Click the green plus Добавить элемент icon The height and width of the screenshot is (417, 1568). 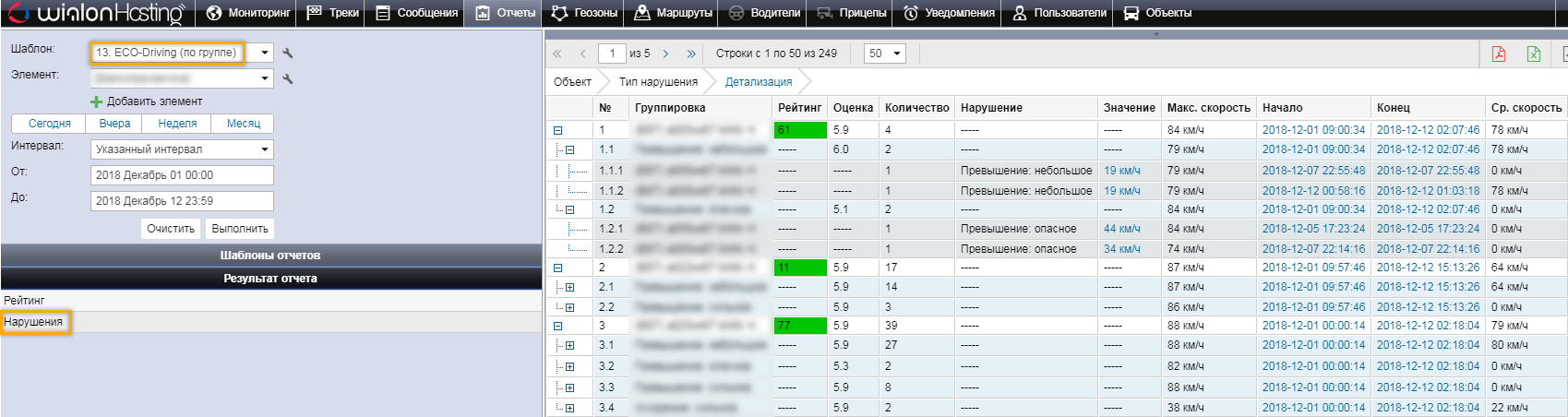pos(96,101)
